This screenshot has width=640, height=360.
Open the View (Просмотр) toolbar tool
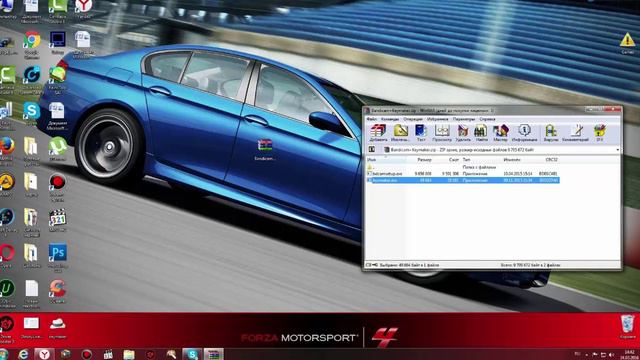(442, 133)
